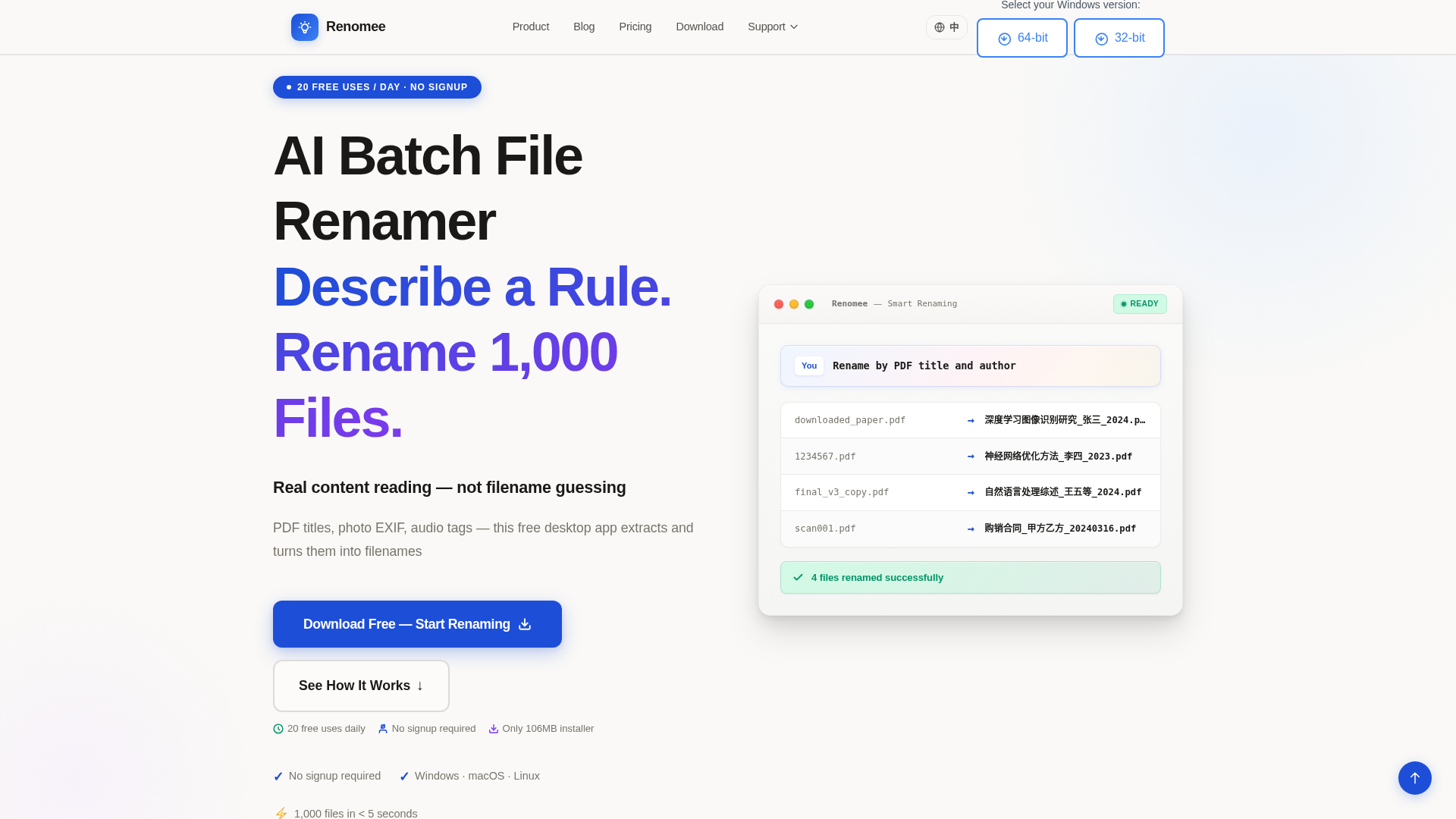Click the download icon beside Only 106MB installer
This screenshot has height=819, width=1456.
click(x=494, y=729)
